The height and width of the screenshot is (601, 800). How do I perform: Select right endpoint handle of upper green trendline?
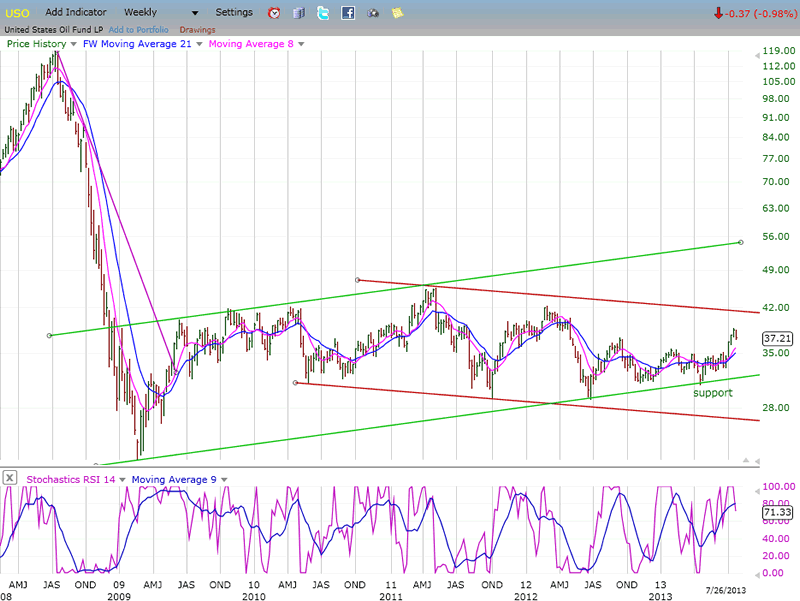(740, 242)
